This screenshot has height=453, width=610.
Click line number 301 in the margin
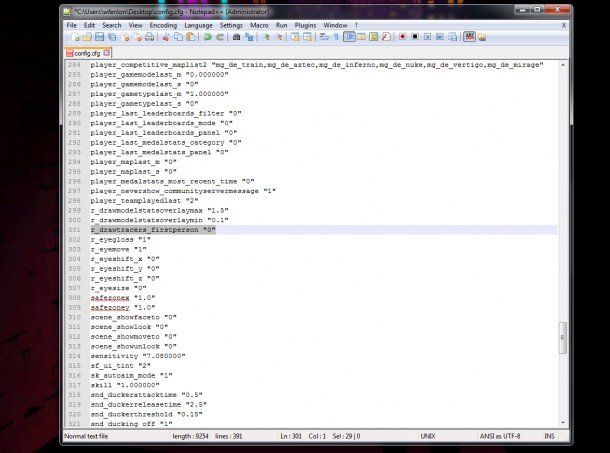74,230
